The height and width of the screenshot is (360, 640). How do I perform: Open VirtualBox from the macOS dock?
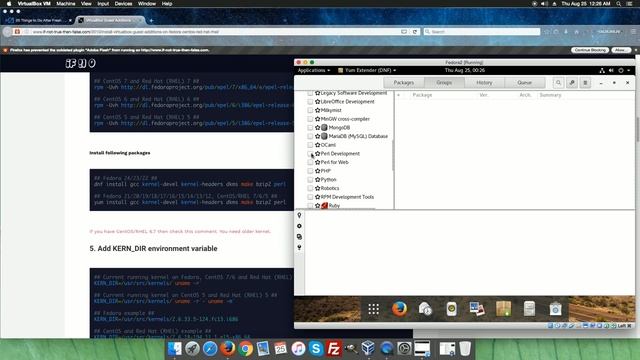(x=368, y=349)
